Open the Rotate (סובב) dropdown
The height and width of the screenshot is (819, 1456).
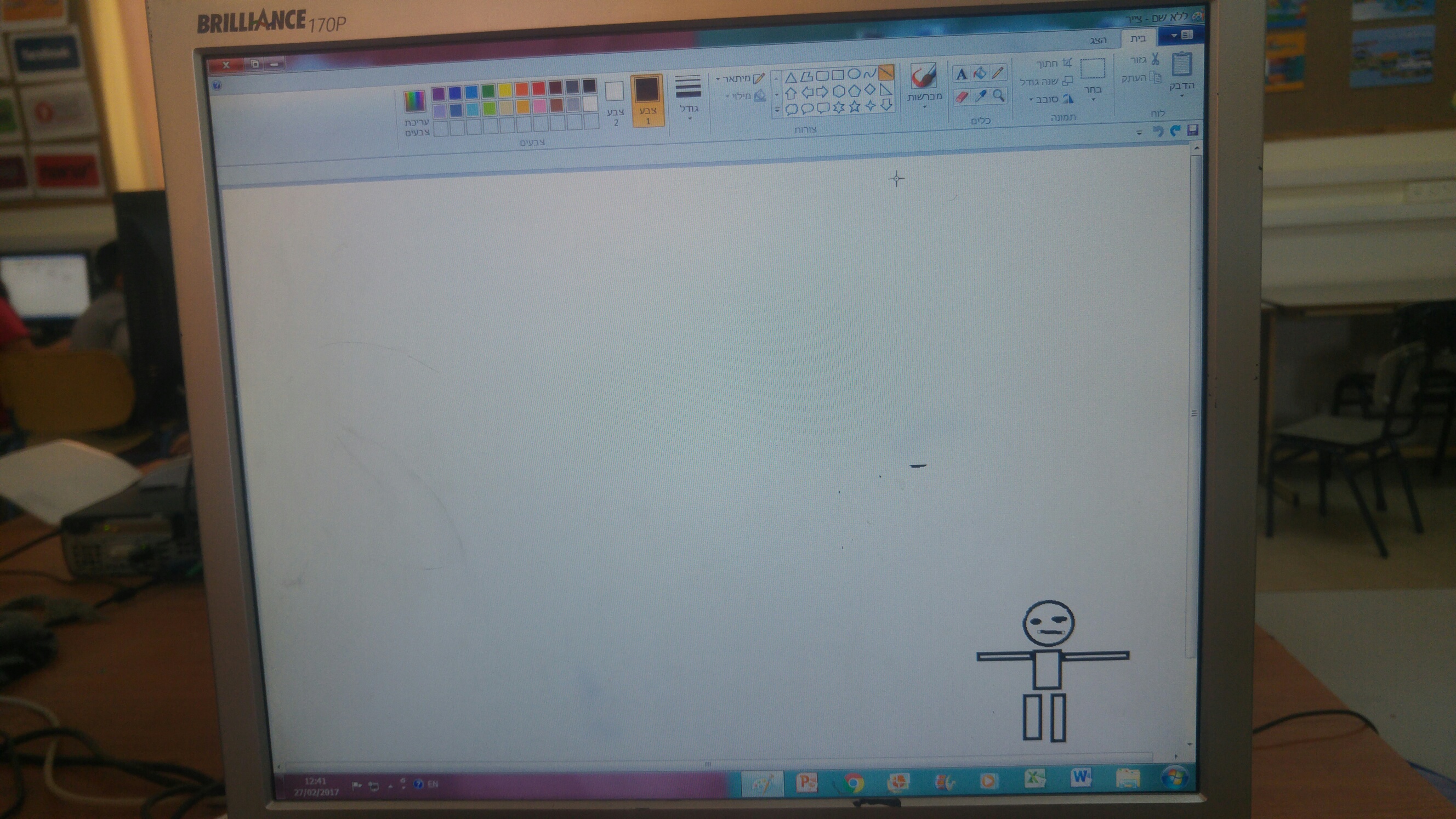point(1050,99)
